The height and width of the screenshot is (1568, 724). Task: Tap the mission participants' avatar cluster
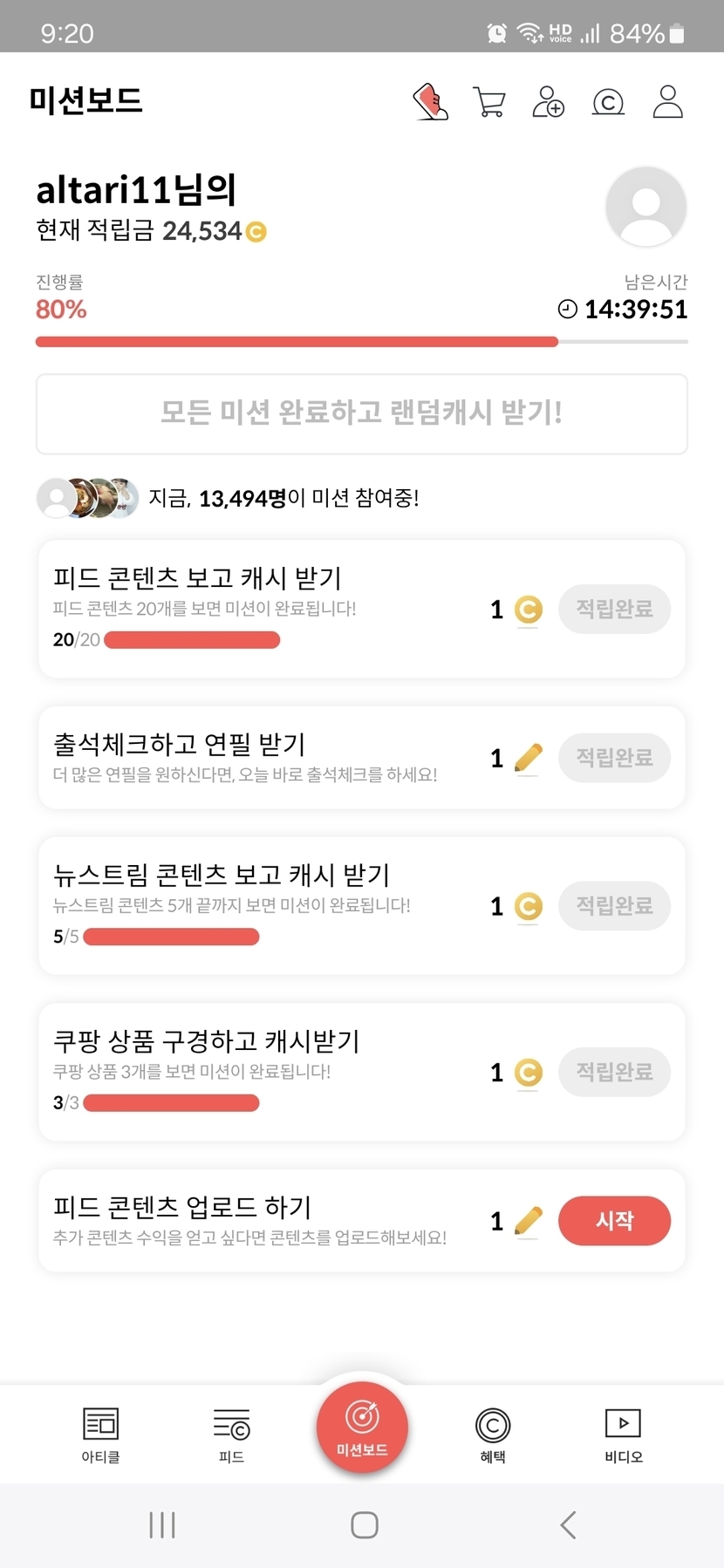(87, 498)
